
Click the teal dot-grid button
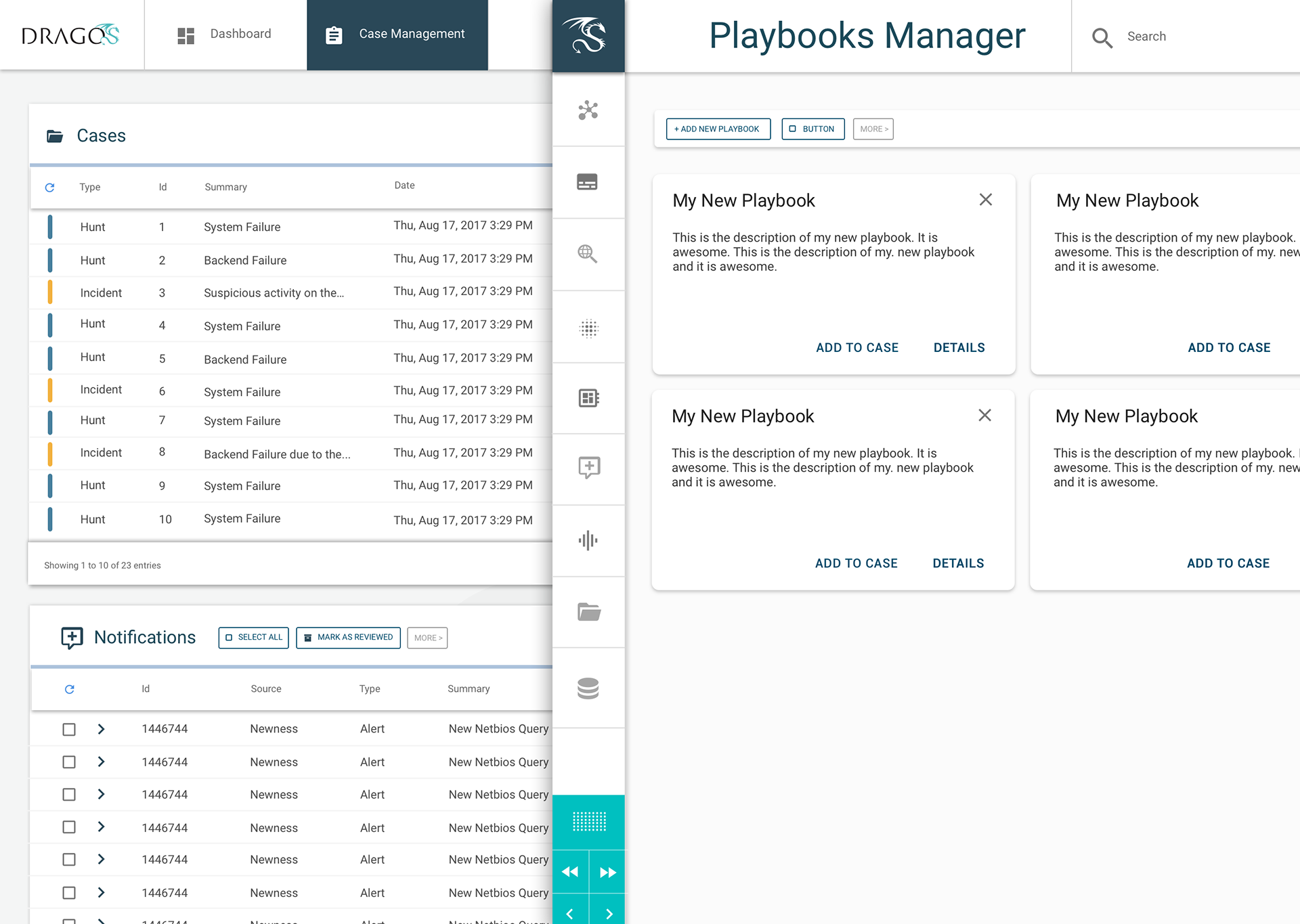(589, 822)
